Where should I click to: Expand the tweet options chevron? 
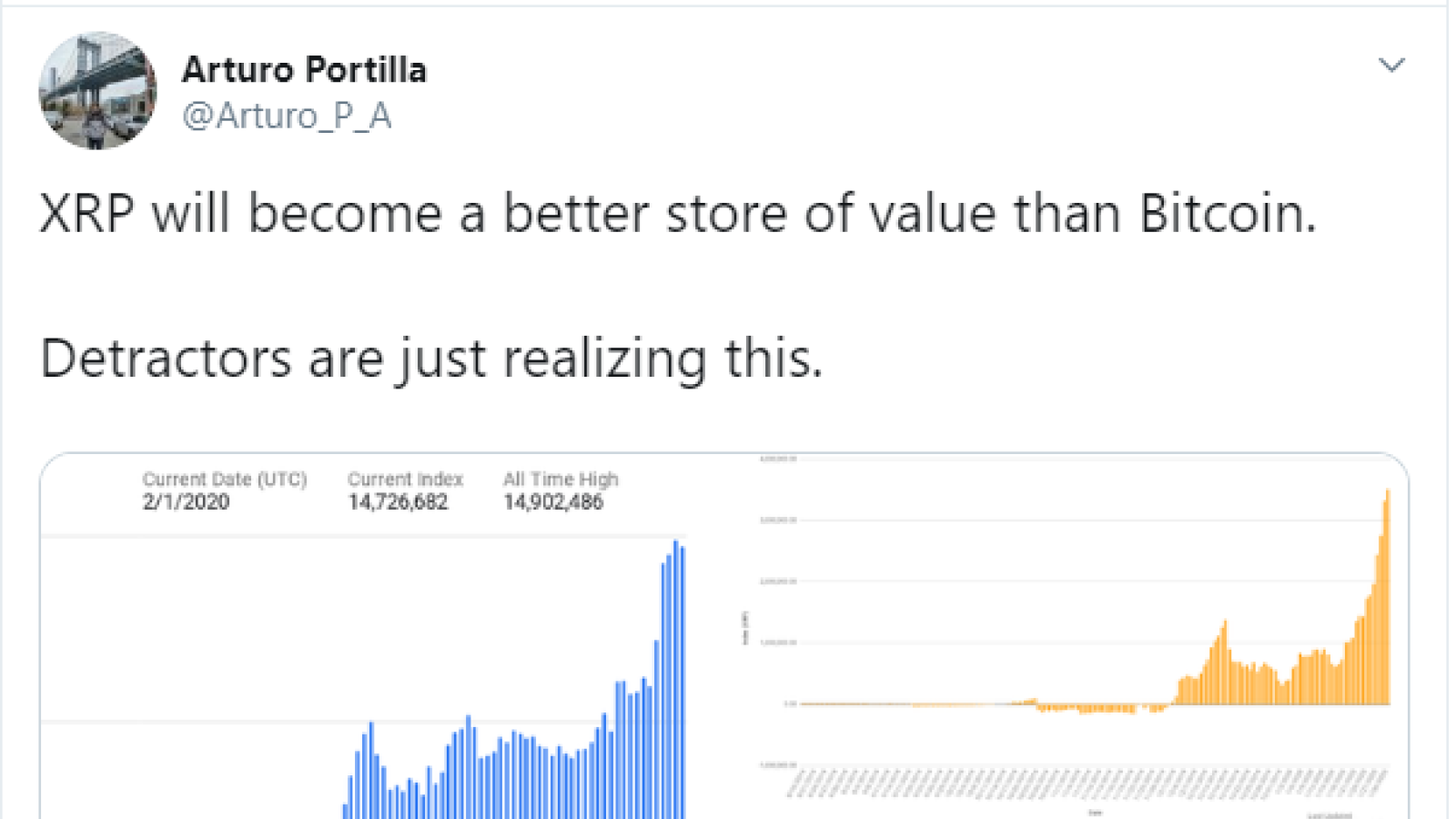coord(1391,66)
